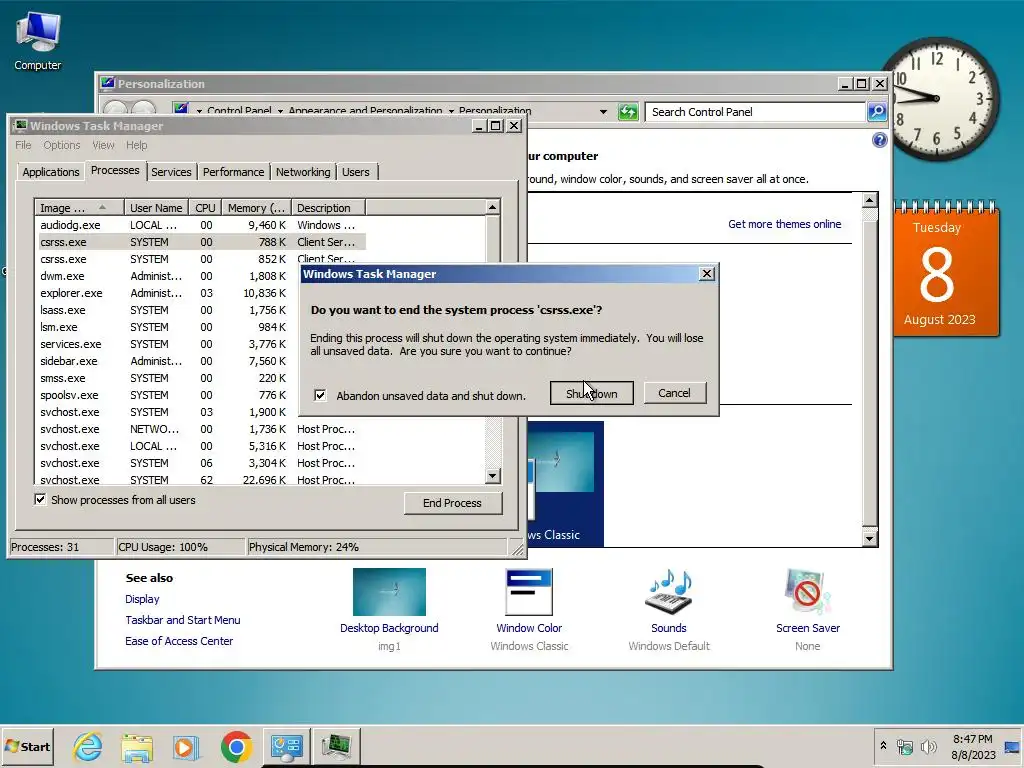This screenshot has width=1024, height=768.
Task: Click the analog clock gadget
Action: 938,99
